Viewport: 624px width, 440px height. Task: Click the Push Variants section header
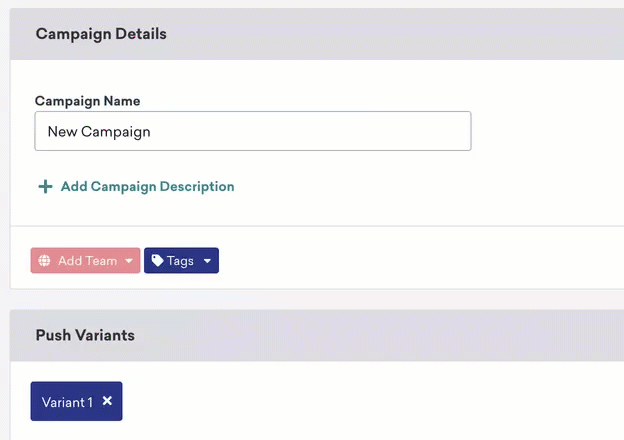[x=317, y=335]
